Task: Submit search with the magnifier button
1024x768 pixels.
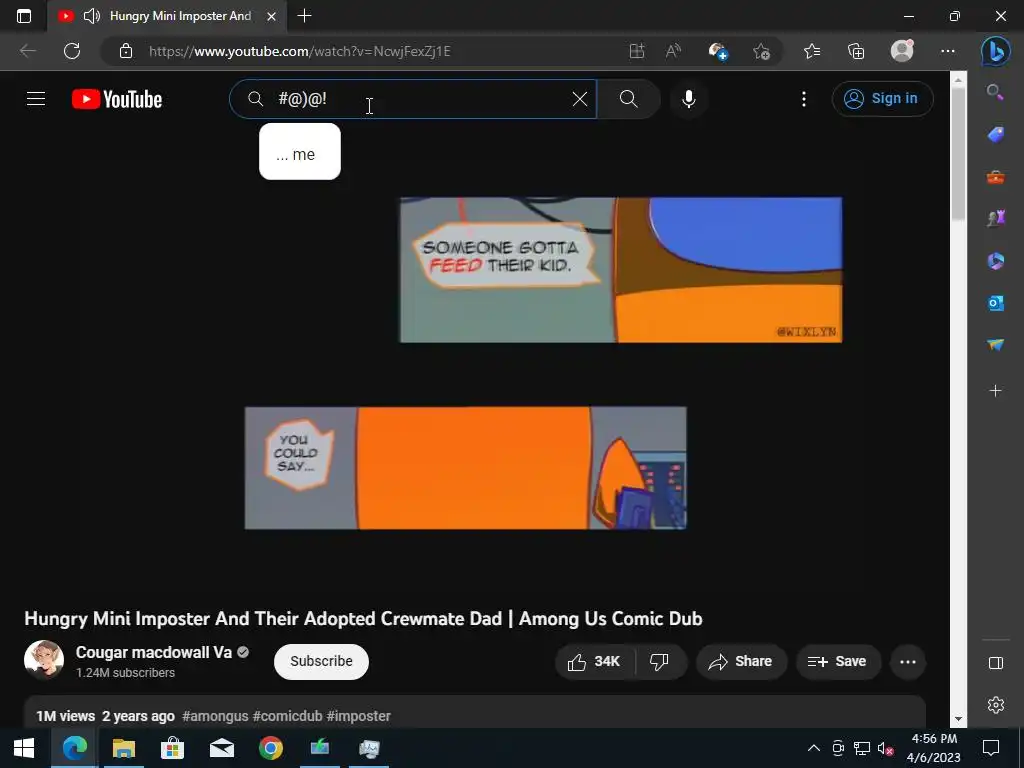Action: (628, 99)
